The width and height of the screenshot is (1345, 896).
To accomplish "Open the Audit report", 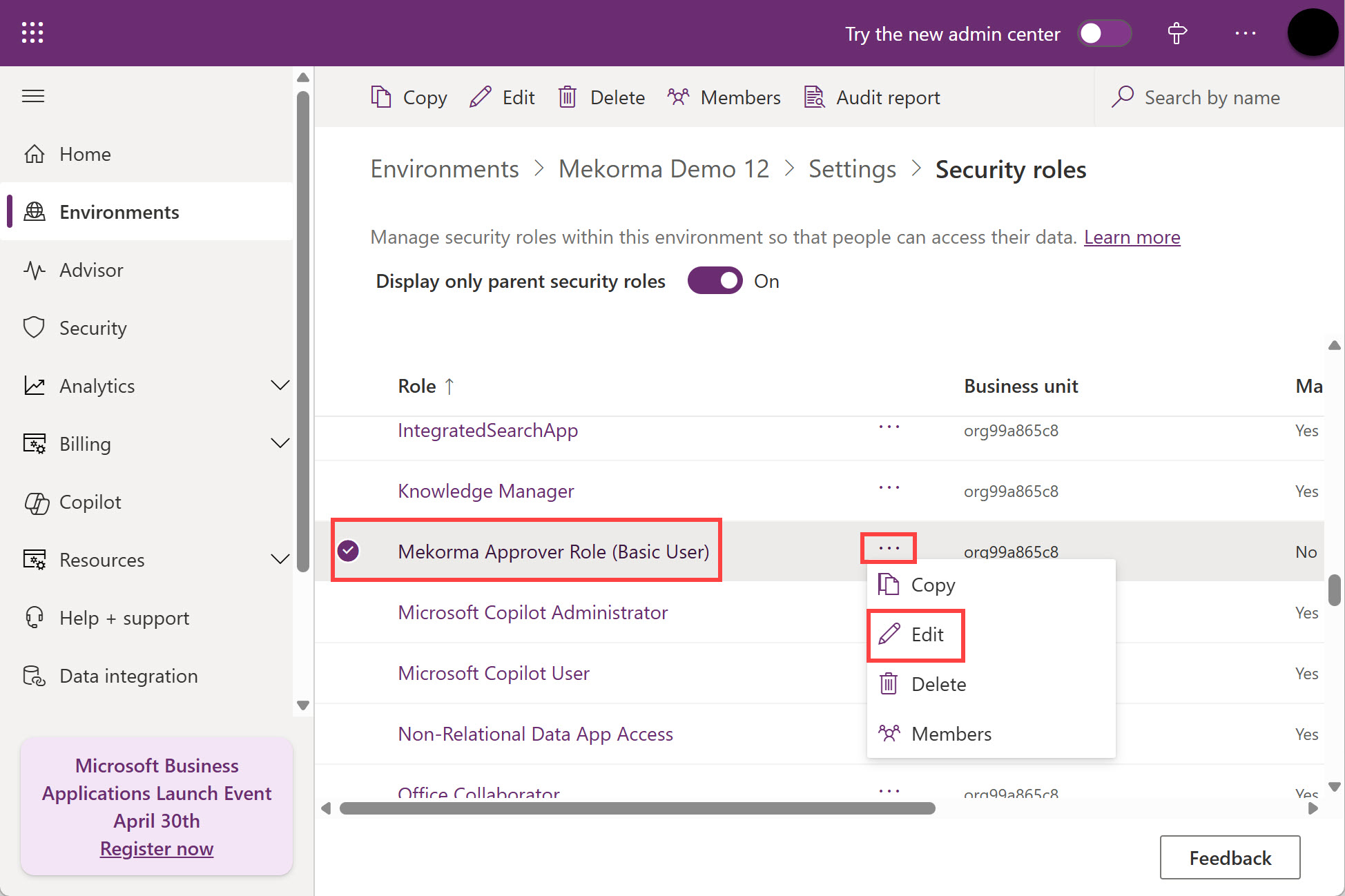I will pos(872,97).
